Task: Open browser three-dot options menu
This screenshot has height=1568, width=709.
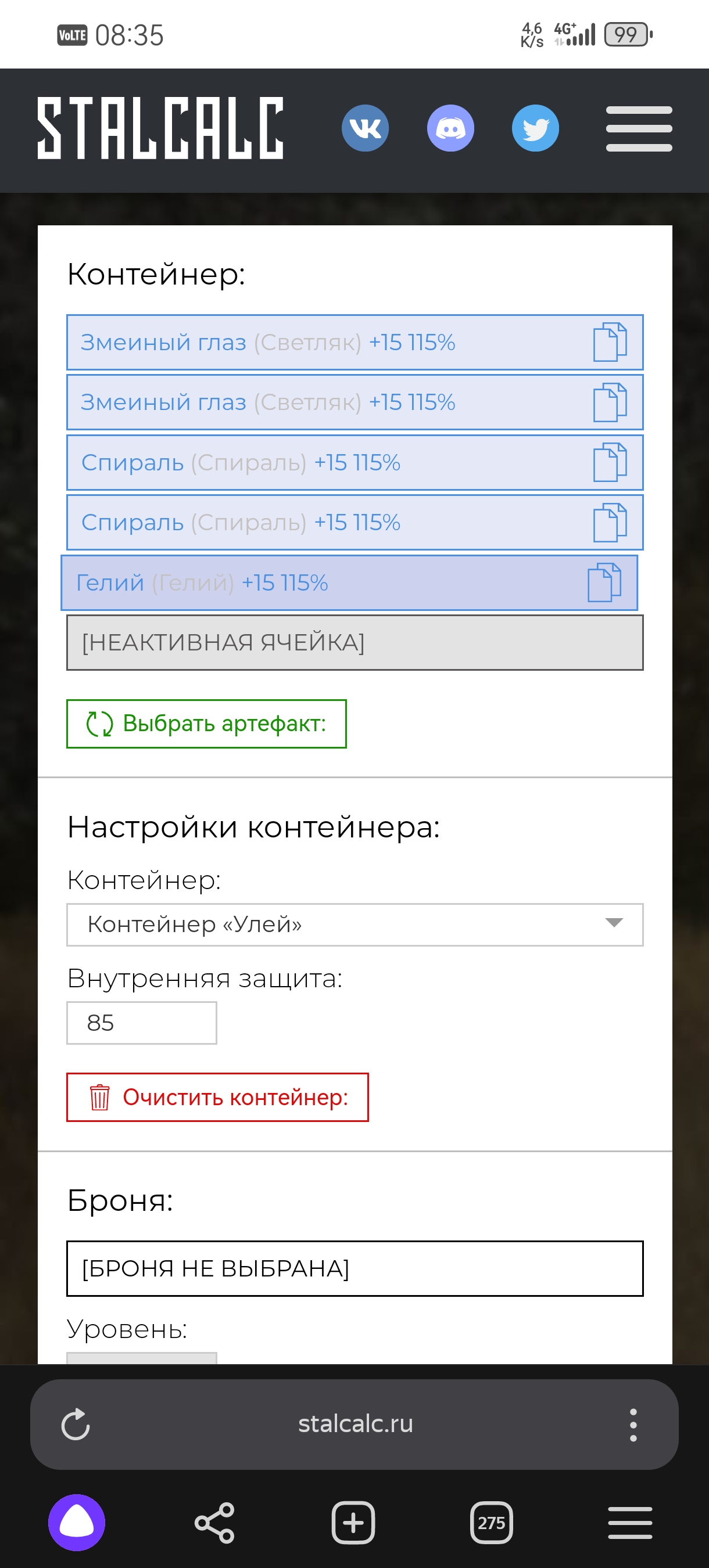Action: [x=633, y=1425]
